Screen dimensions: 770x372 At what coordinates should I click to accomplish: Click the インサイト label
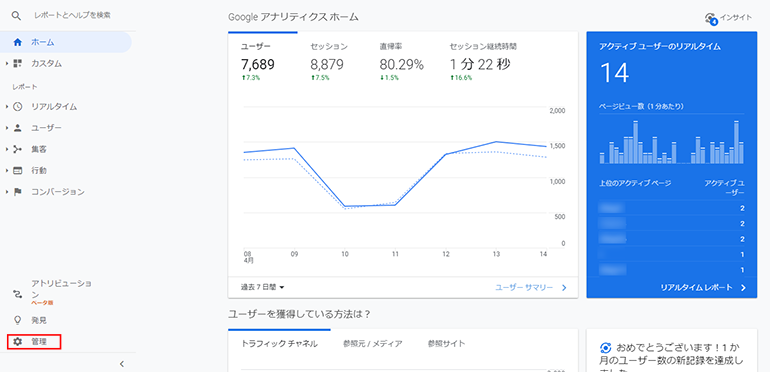click(x=736, y=17)
